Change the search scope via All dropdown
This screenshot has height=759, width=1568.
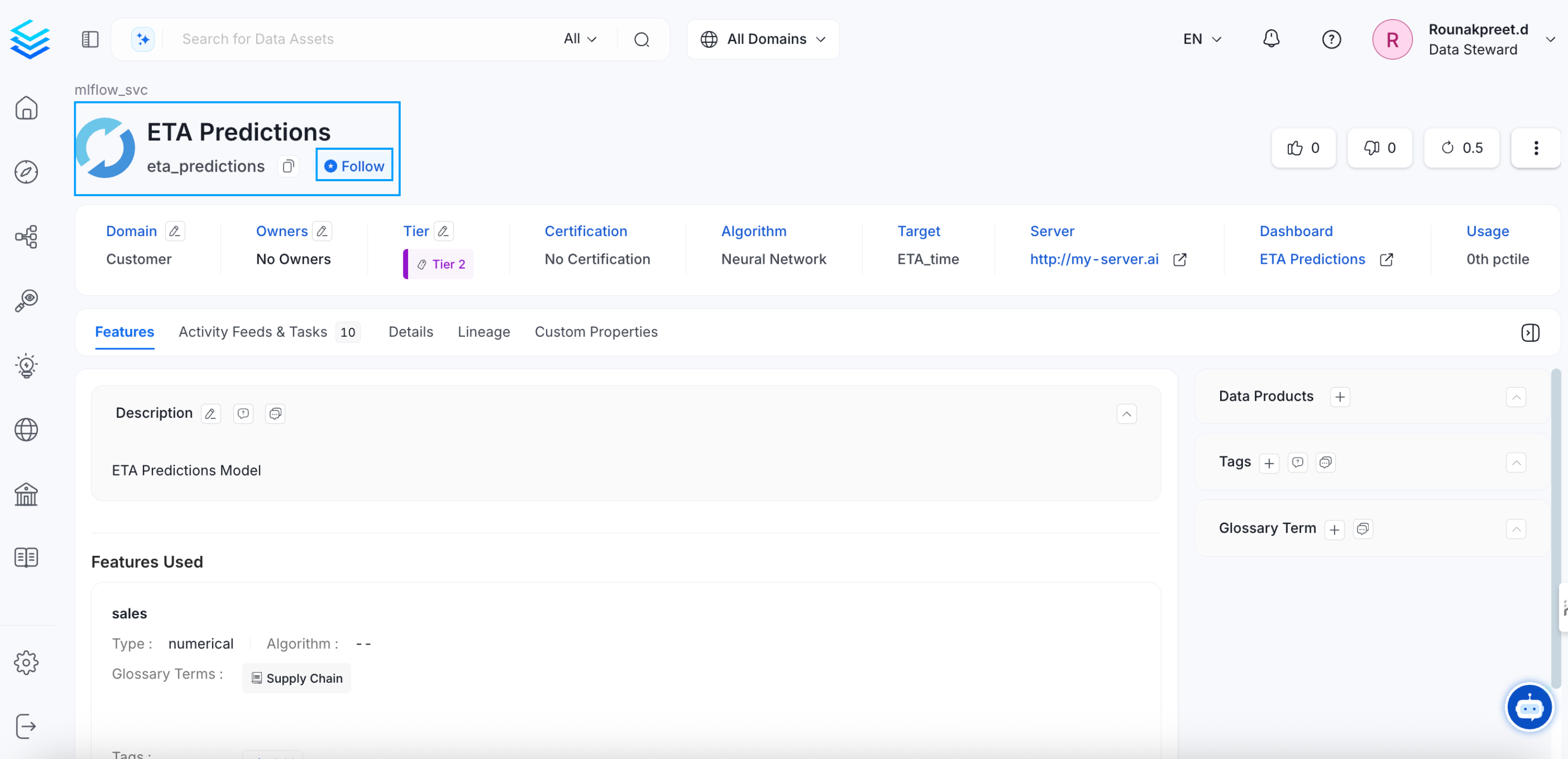coord(579,38)
